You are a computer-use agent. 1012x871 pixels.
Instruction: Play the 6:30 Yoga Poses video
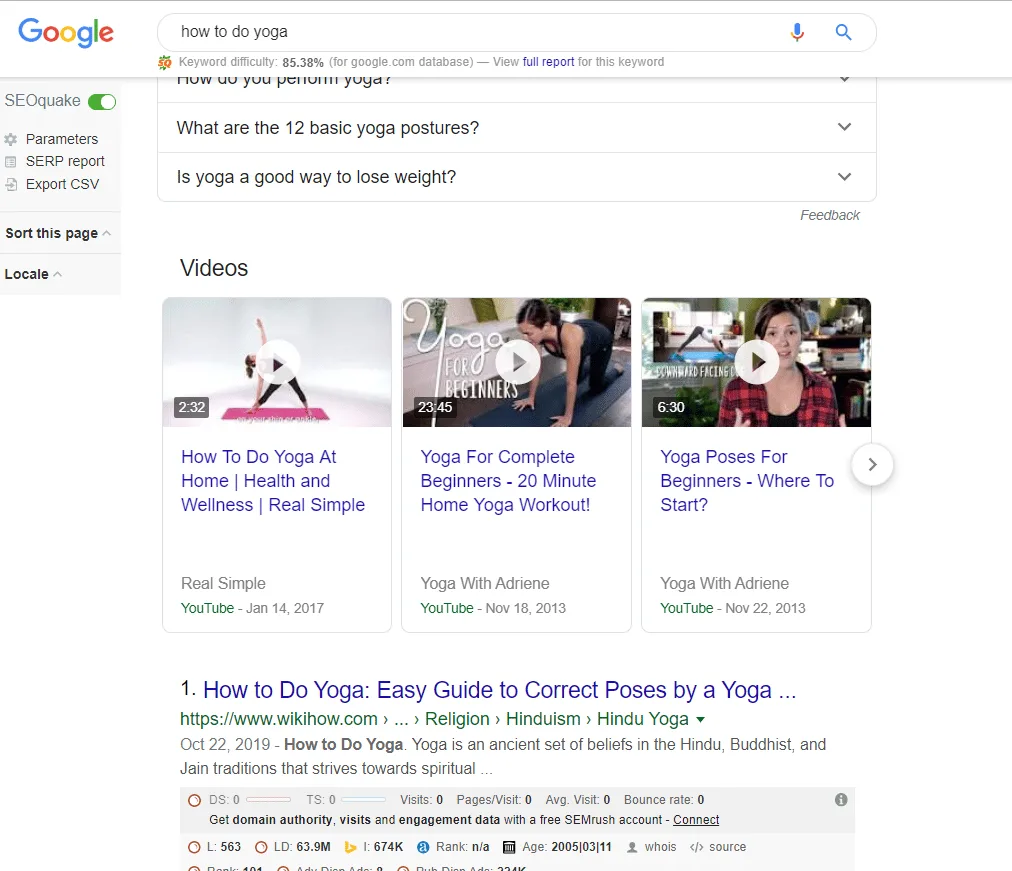click(x=756, y=362)
